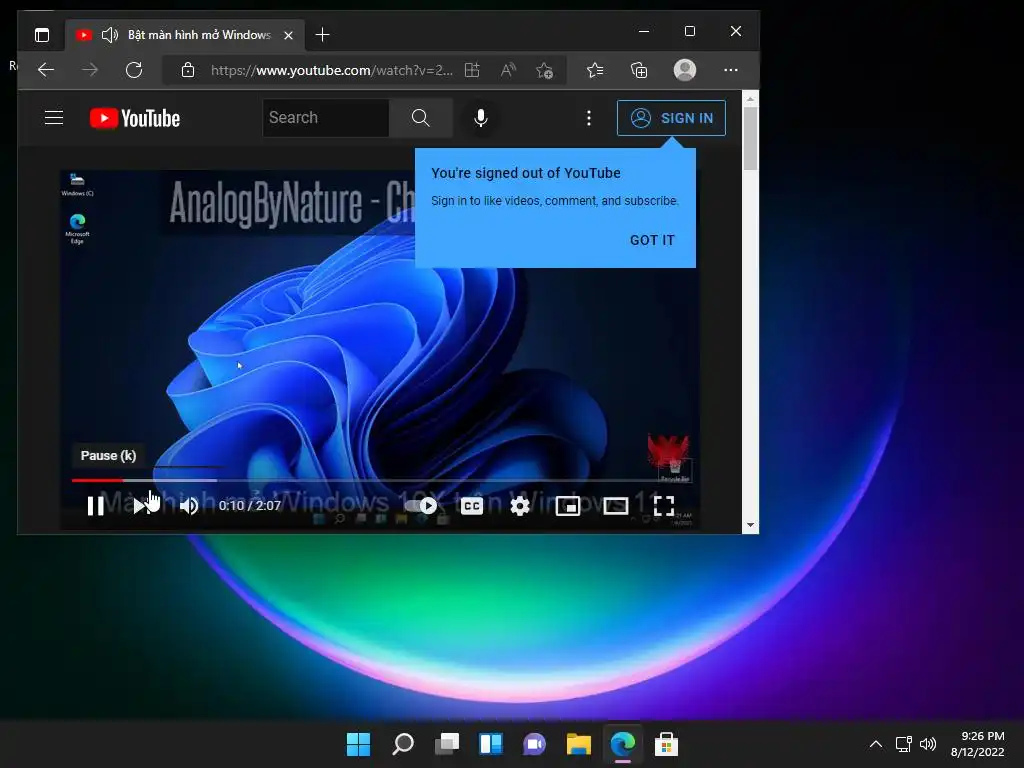1024x768 pixels.
Task: Open the YouTube hamburger guide menu
Action: pyautogui.click(x=54, y=118)
